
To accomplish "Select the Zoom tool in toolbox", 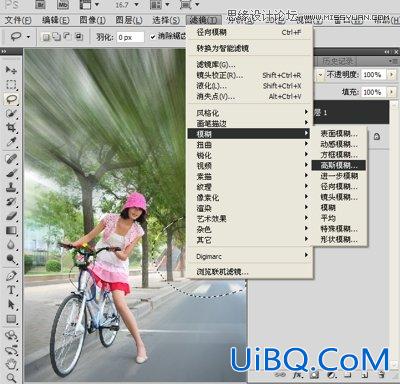I will pos(11,378).
